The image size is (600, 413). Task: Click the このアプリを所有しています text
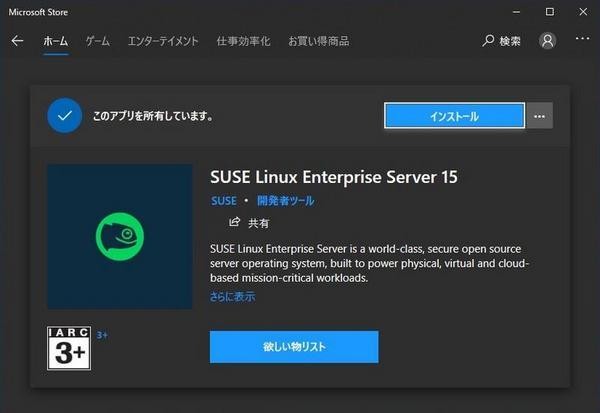[153, 116]
